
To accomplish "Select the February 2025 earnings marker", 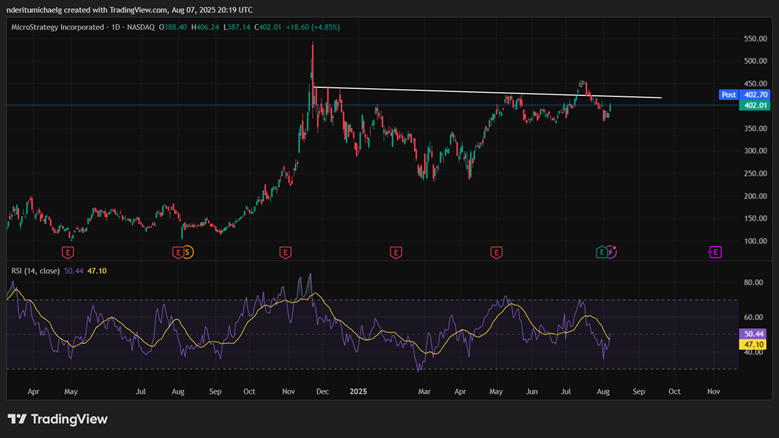I will [x=396, y=252].
